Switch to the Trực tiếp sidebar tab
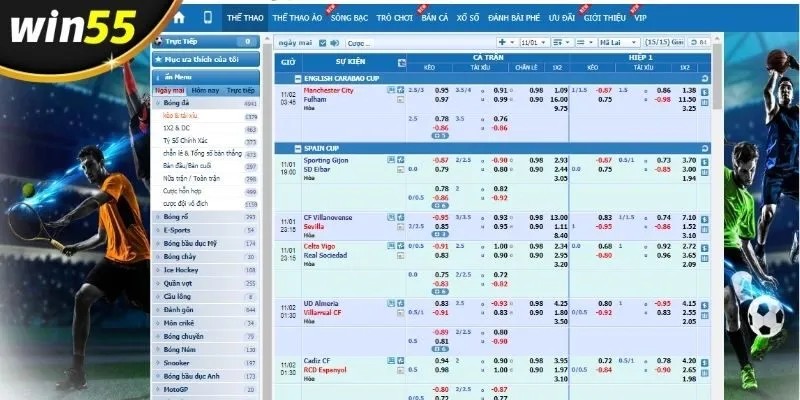 pyautogui.click(x=241, y=90)
